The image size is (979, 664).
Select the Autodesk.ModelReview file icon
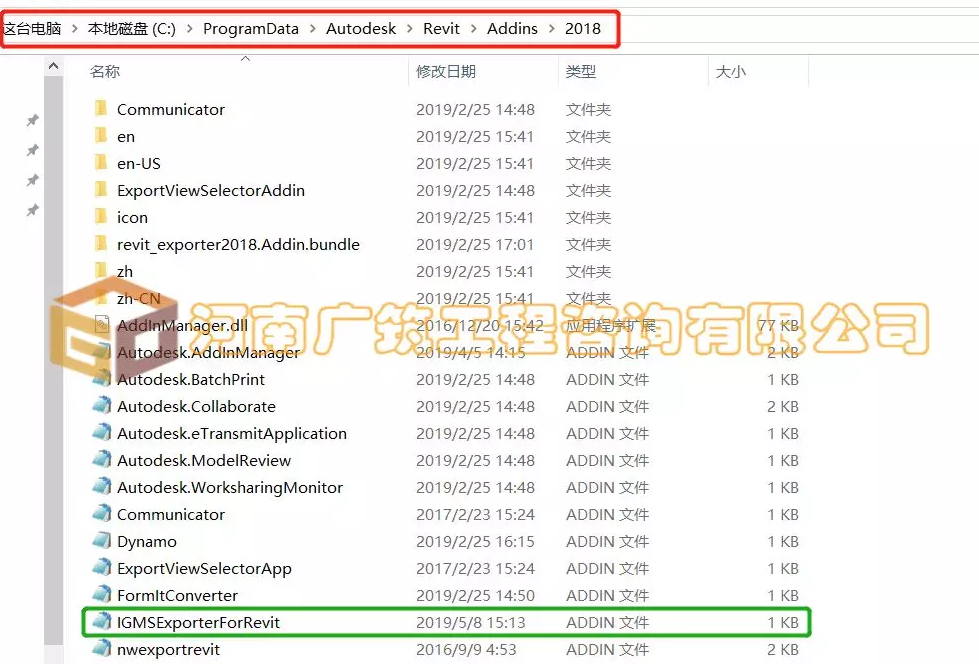click(x=102, y=460)
